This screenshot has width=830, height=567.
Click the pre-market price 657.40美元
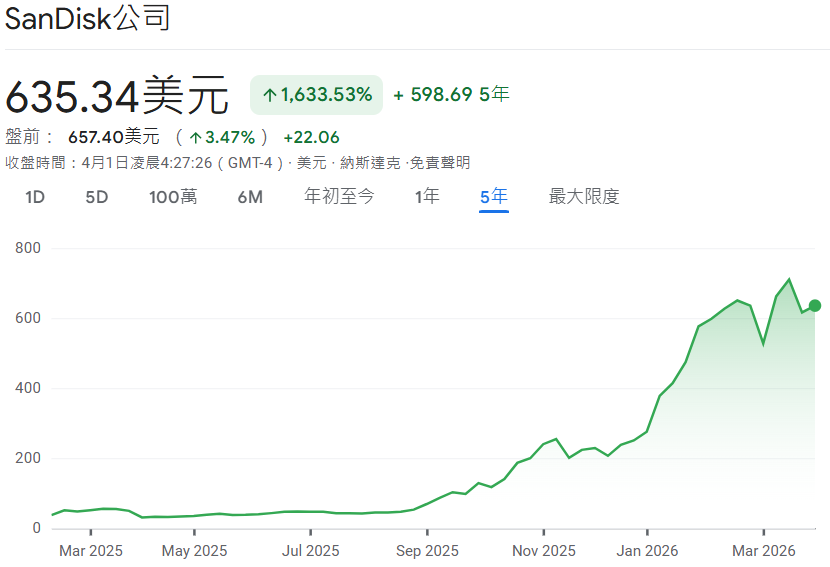click(114, 137)
